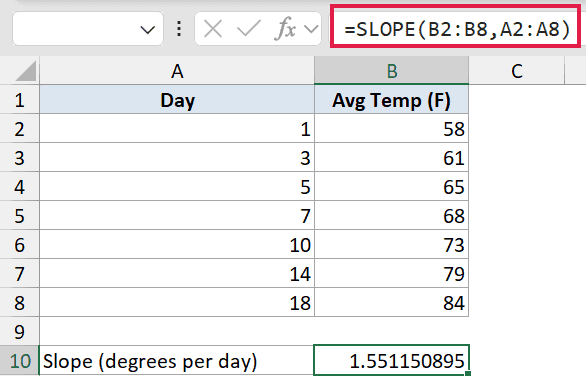The width and height of the screenshot is (586, 376).
Task: Select row 4 header
Action: [19, 187]
